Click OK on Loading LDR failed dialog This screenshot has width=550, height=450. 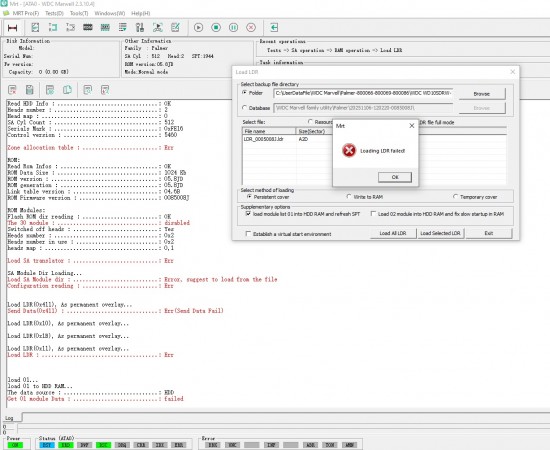395,177
